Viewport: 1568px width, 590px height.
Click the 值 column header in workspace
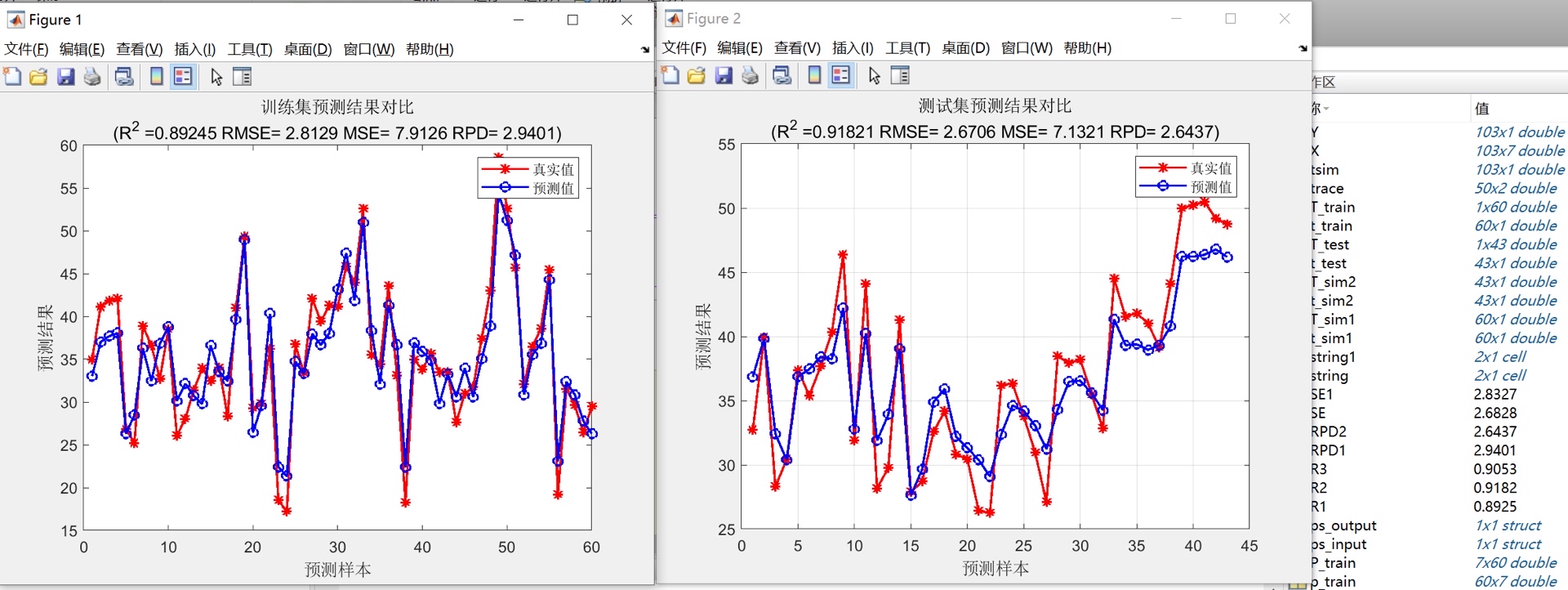1482,108
